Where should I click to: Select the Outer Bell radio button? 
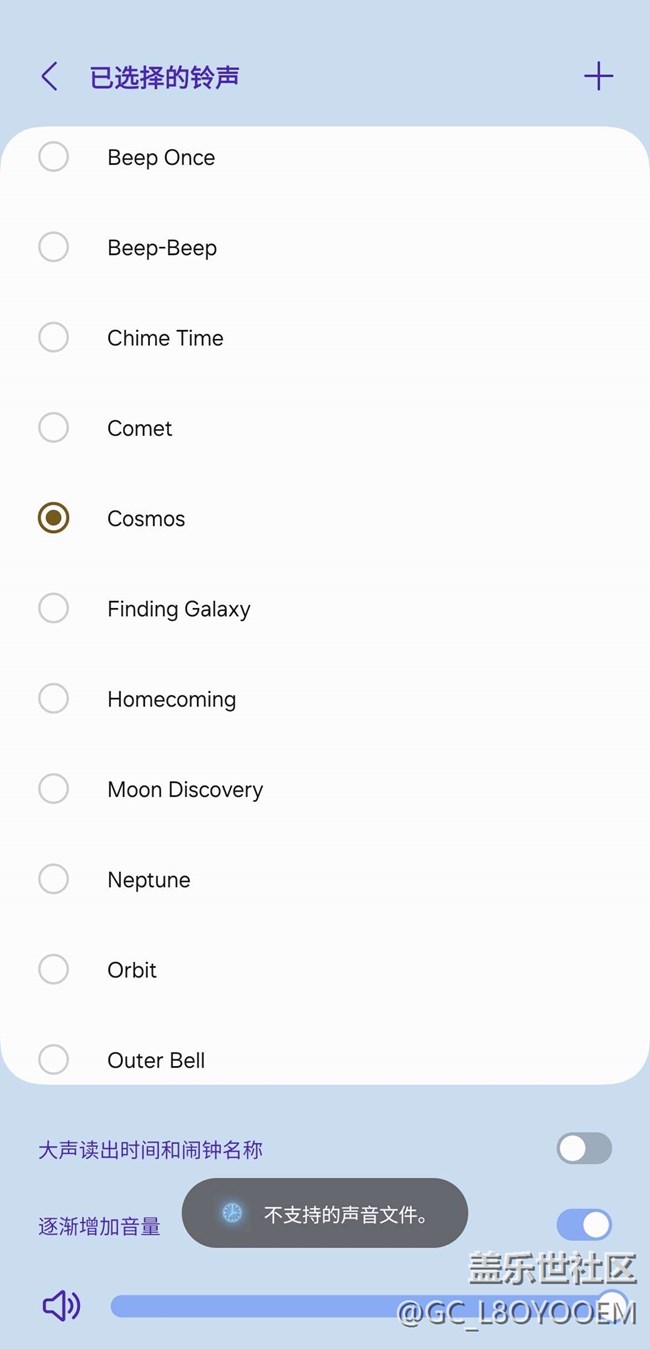click(x=53, y=1059)
